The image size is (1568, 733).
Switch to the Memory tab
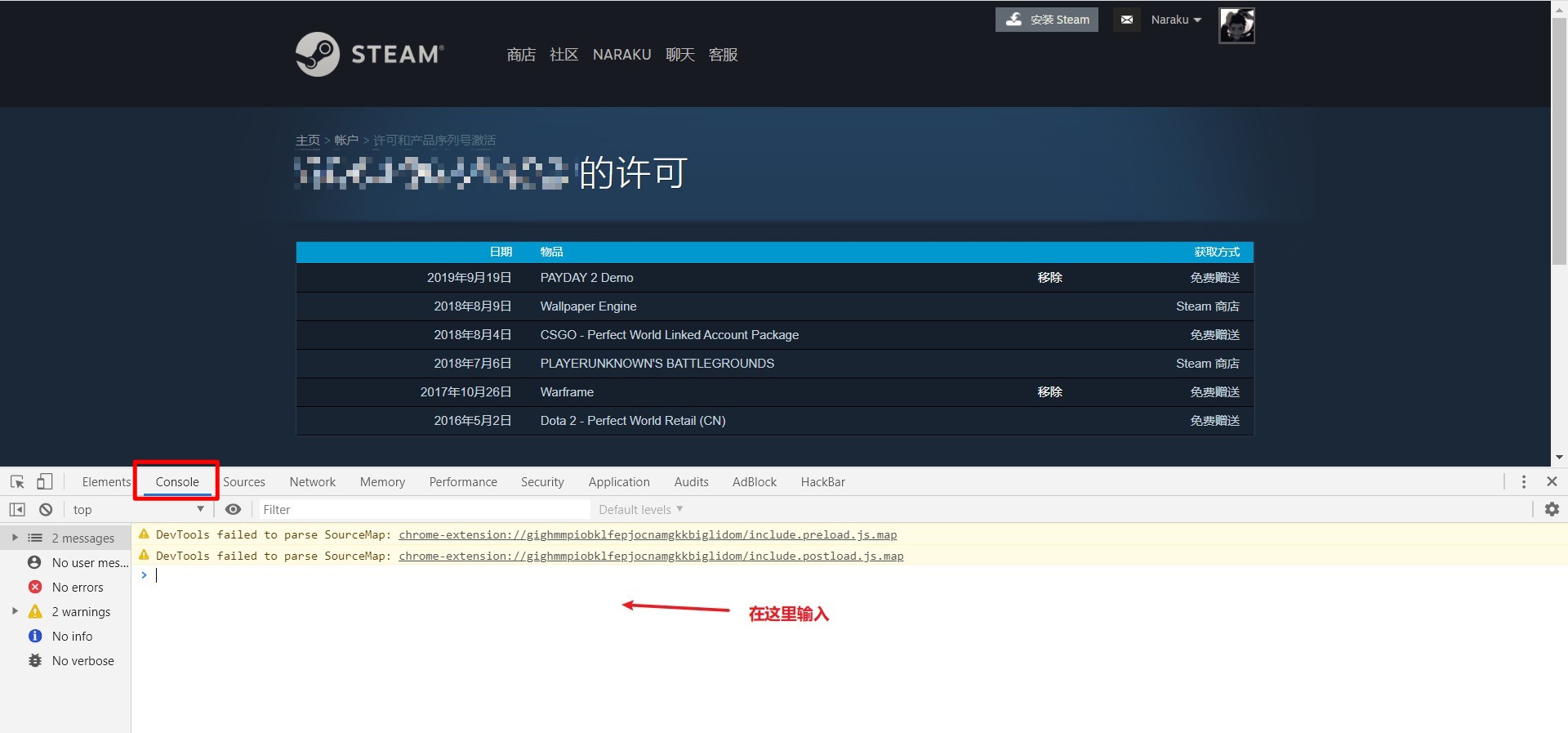click(382, 482)
